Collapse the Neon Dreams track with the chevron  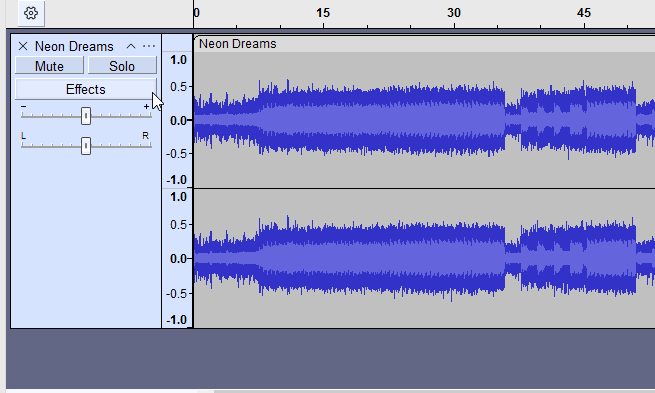(x=131, y=46)
